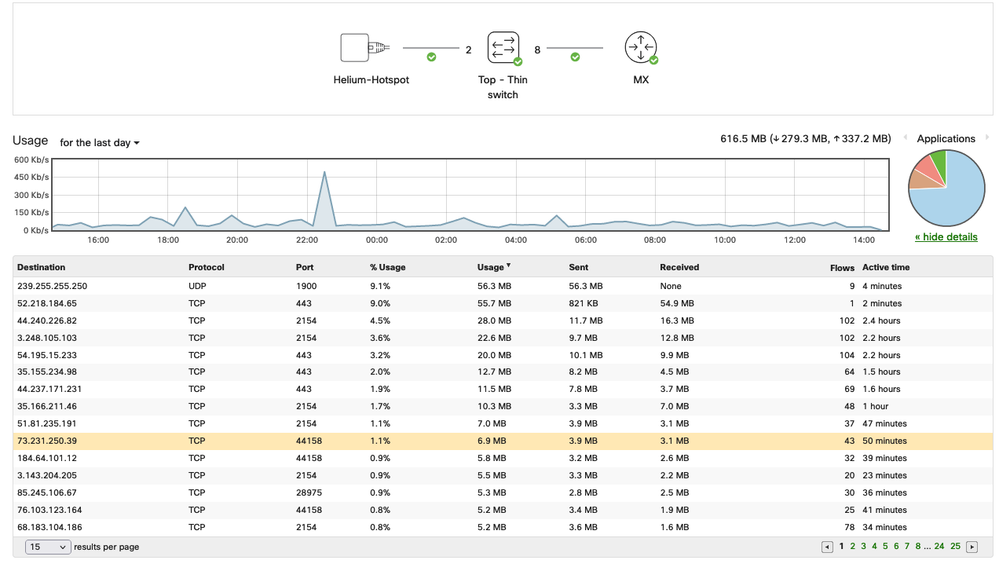
Task: Go to page 8 of results
Action: click(x=917, y=546)
